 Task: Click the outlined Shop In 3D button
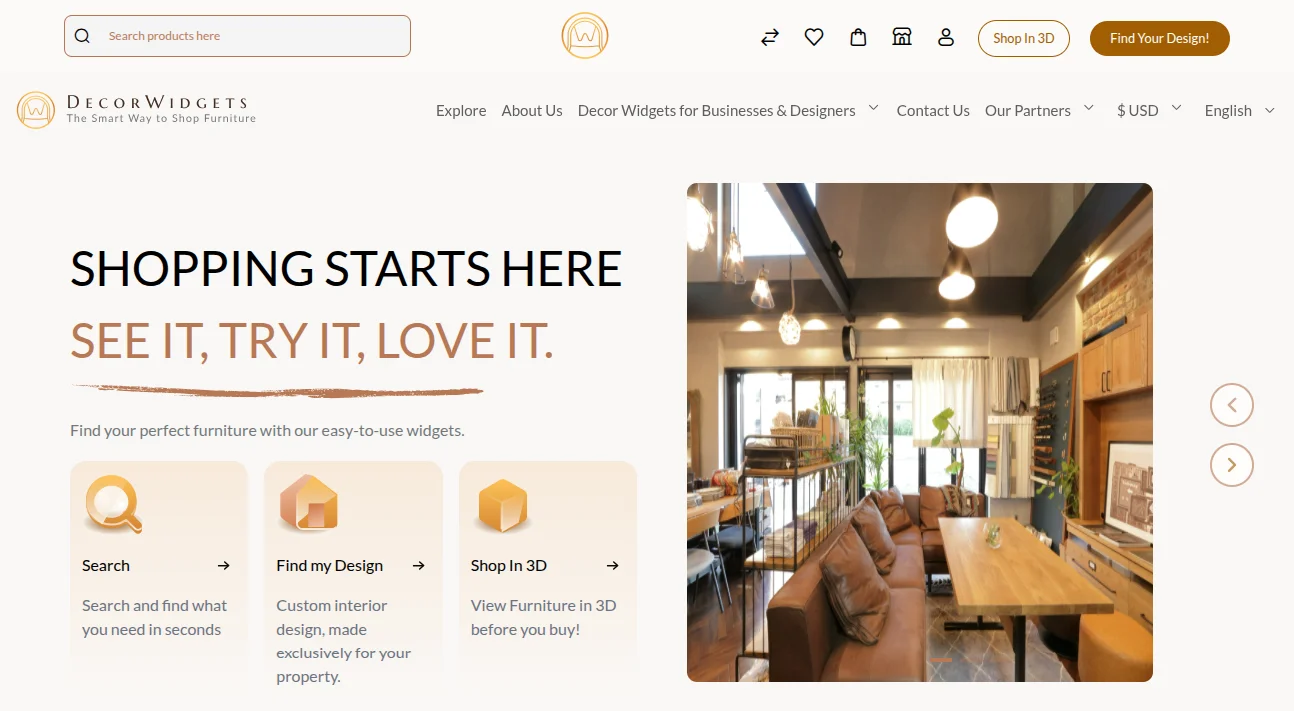[1024, 38]
